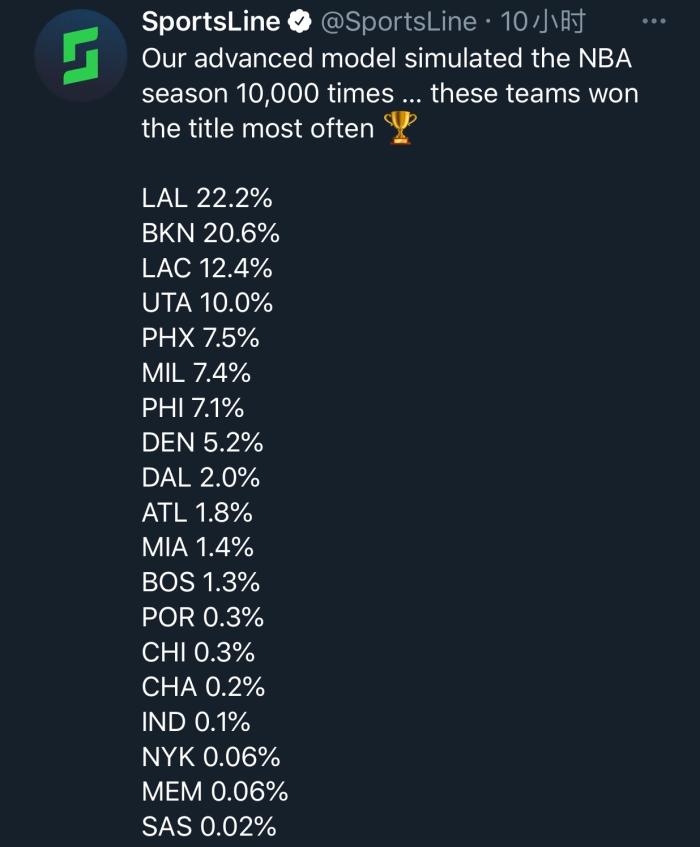Screen dimensions: 700x847
Task: Click the BKN 20.6% line
Action: pyautogui.click(x=211, y=234)
